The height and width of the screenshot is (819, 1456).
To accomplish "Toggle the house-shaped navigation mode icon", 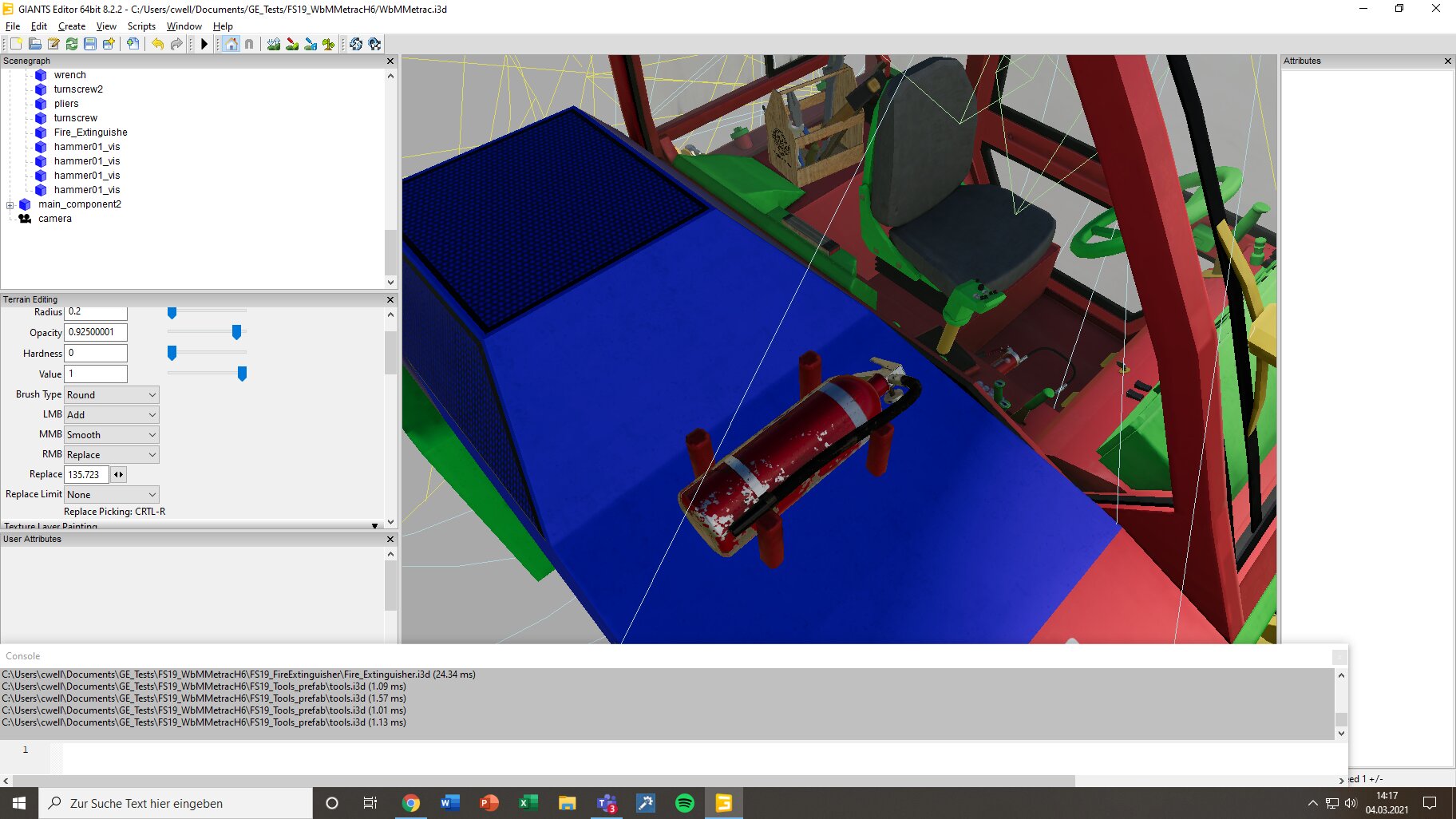I will tap(231, 44).
